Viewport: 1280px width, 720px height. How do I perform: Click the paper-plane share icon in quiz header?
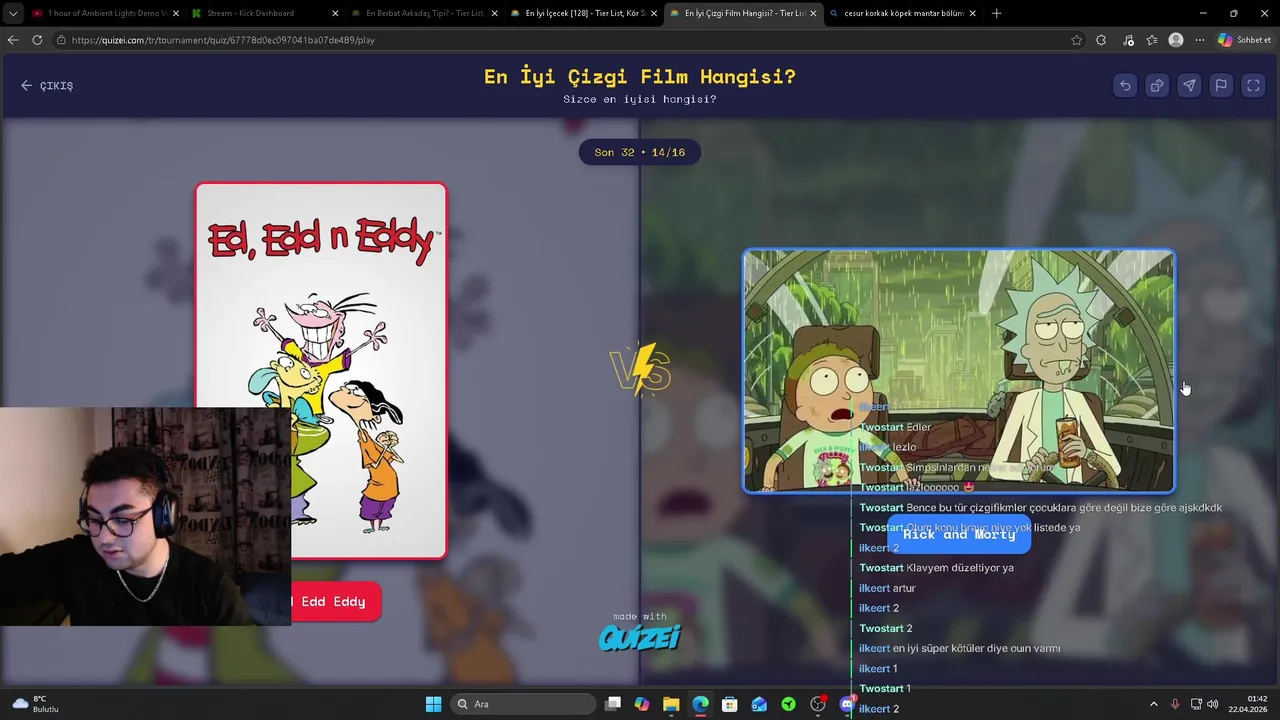pyautogui.click(x=1189, y=86)
